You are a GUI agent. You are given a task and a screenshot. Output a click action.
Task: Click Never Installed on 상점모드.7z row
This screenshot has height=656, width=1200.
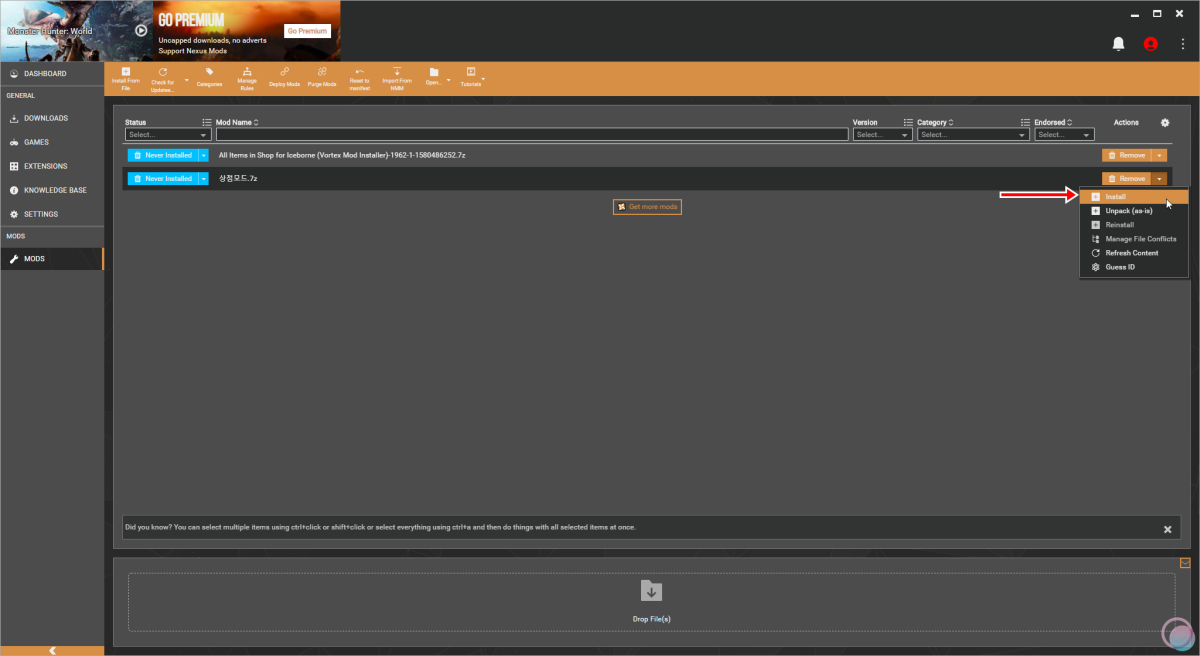[162, 178]
